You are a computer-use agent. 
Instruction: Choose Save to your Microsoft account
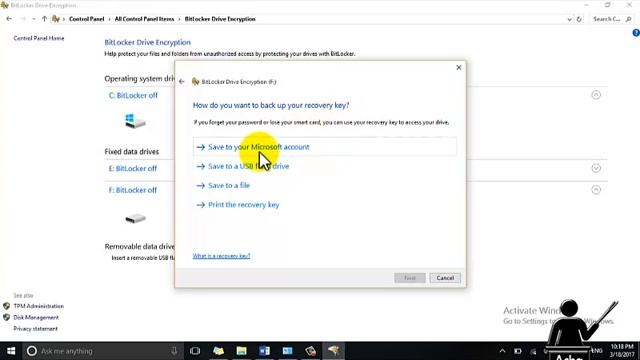(x=325, y=147)
